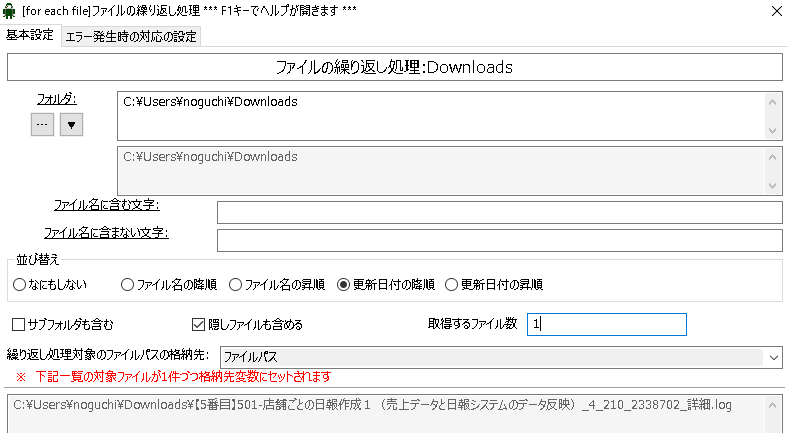Uncheck the 隠しファイルも含める checkbox
Image resolution: width=788 pixels, height=433 pixels.
198,324
